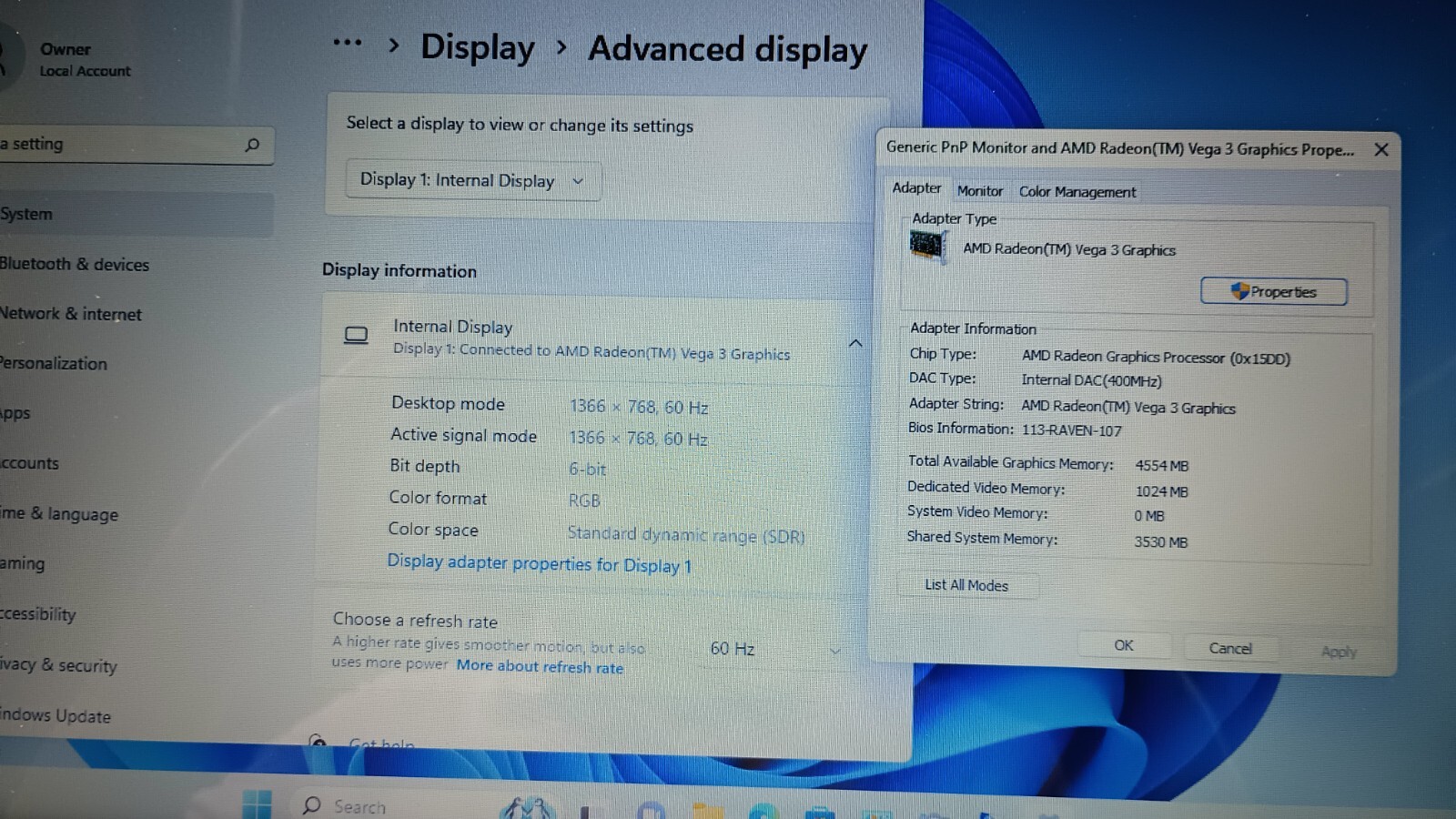Click the AMD adapter card icon

pyautogui.click(x=927, y=246)
